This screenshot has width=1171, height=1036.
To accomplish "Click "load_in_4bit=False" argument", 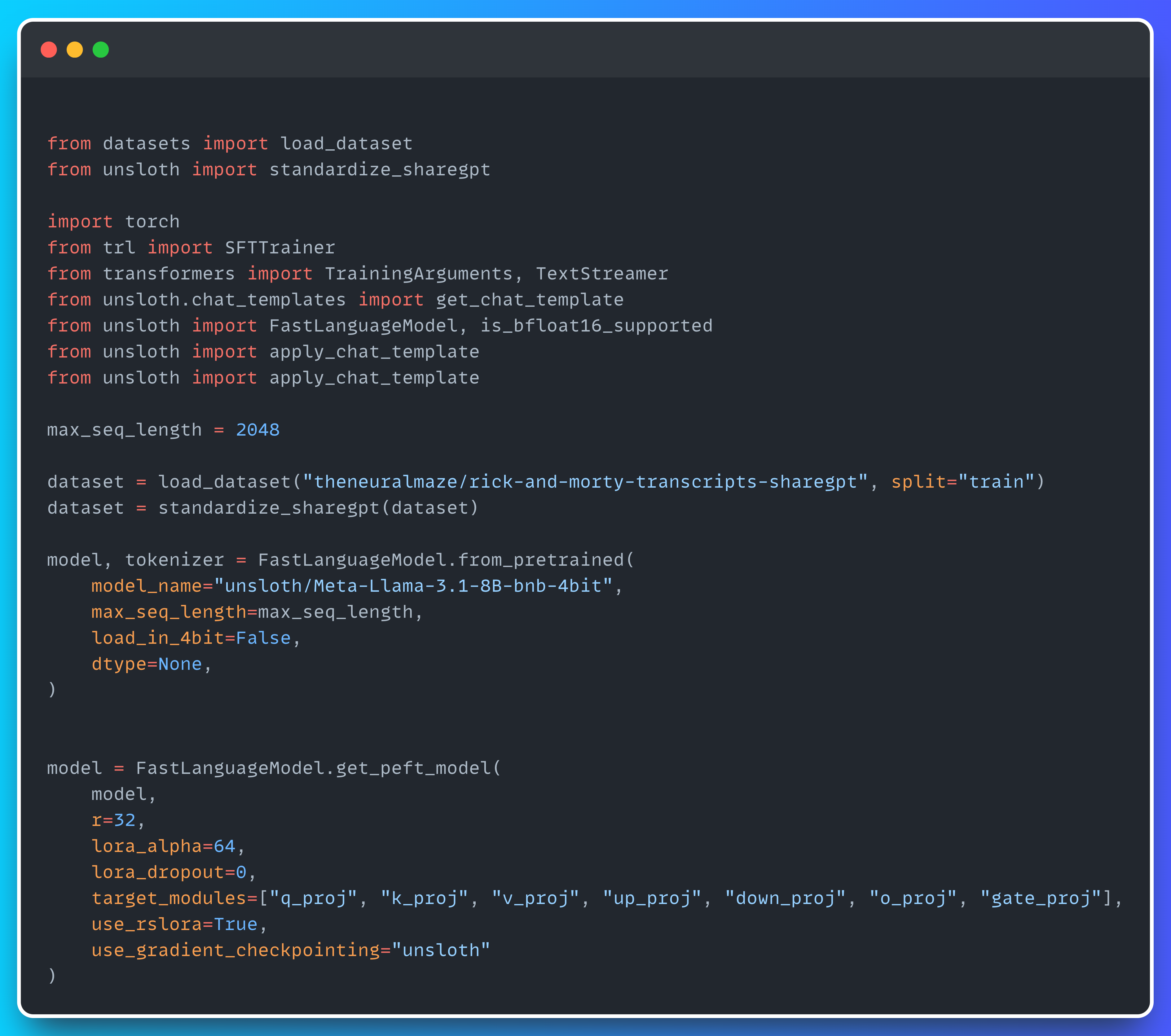I will tap(191, 638).
